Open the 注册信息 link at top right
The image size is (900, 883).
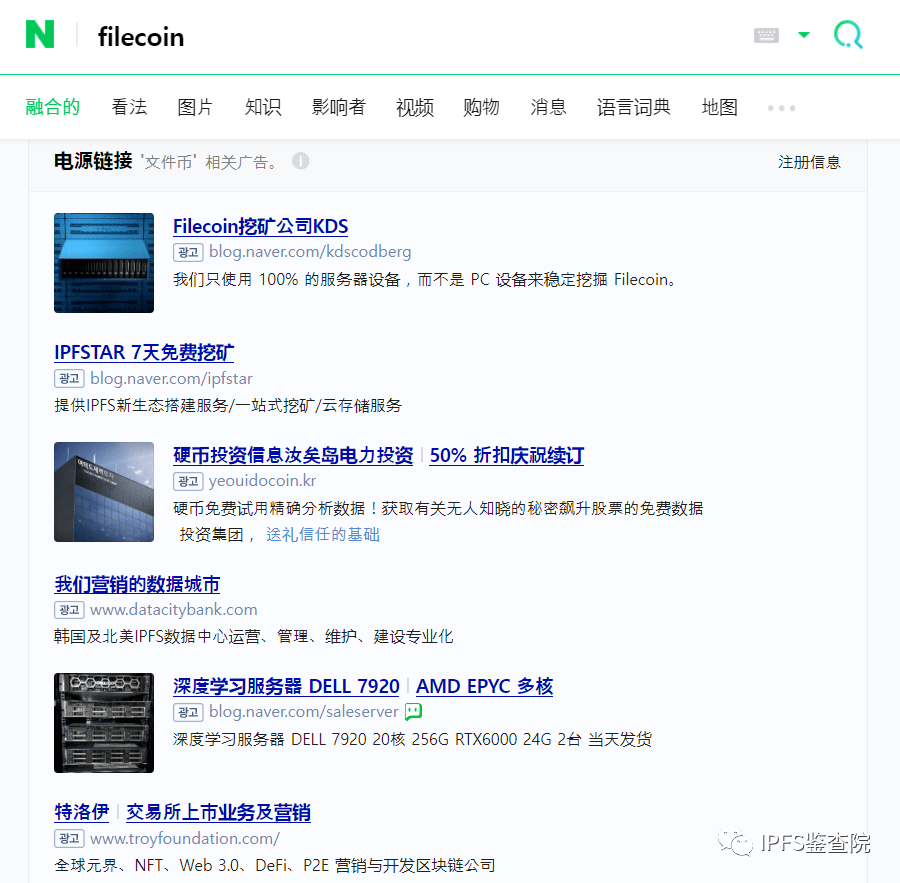pyautogui.click(x=810, y=161)
